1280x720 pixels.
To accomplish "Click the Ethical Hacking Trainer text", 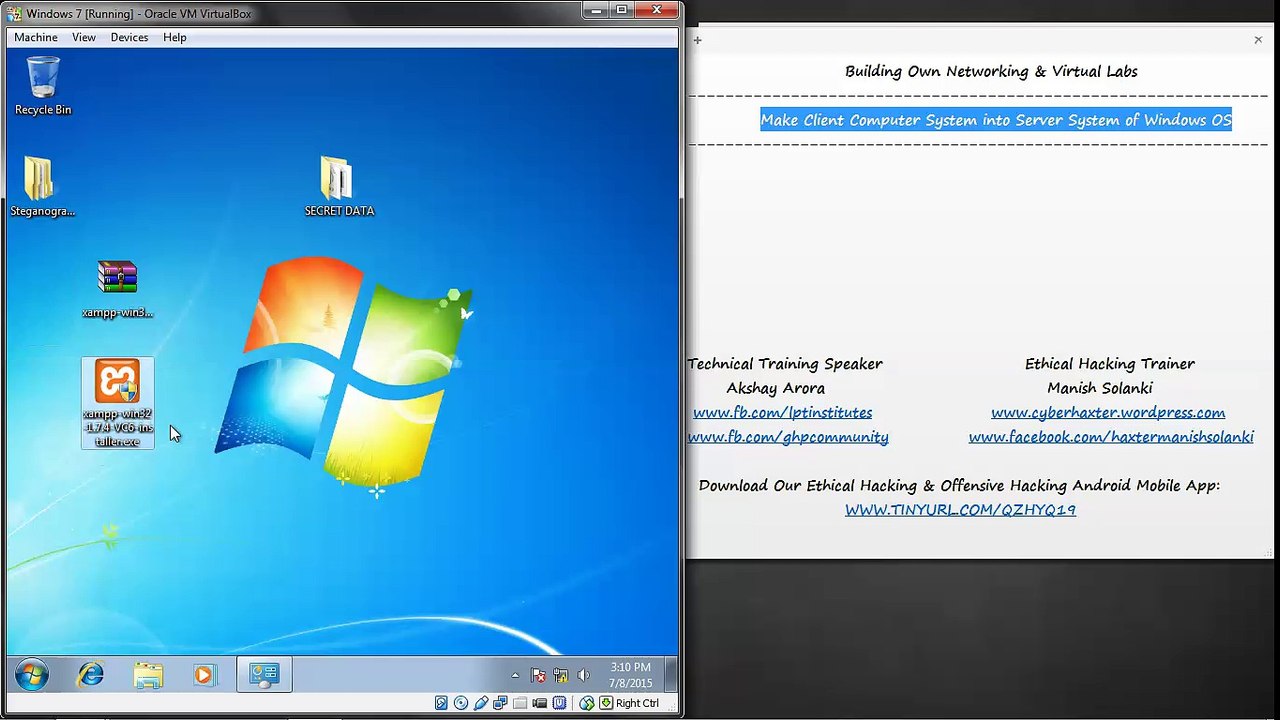I will [x=1110, y=364].
